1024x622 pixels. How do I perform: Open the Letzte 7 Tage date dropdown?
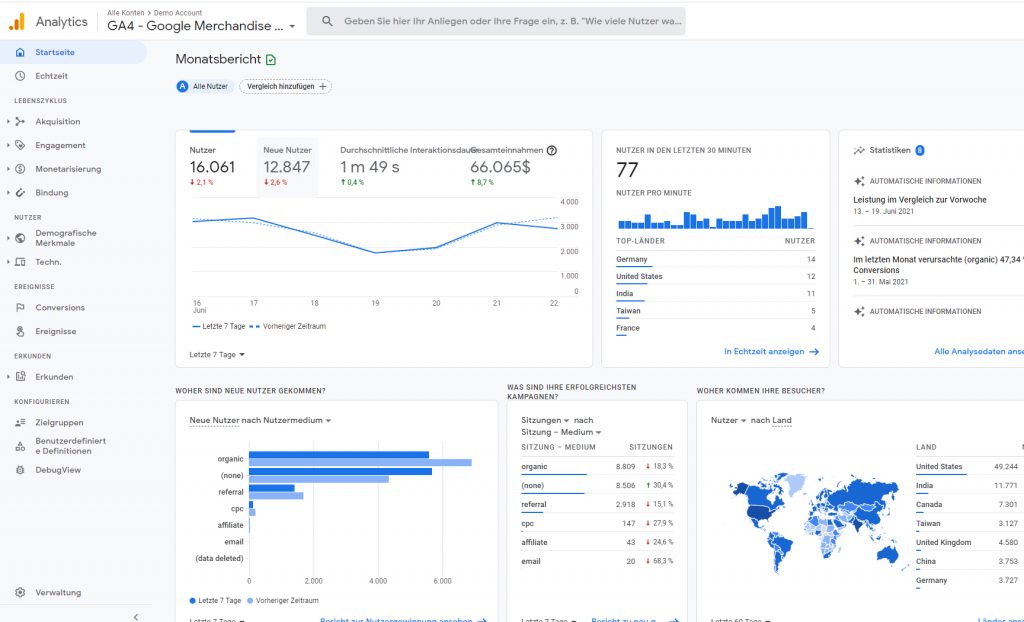coord(217,354)
